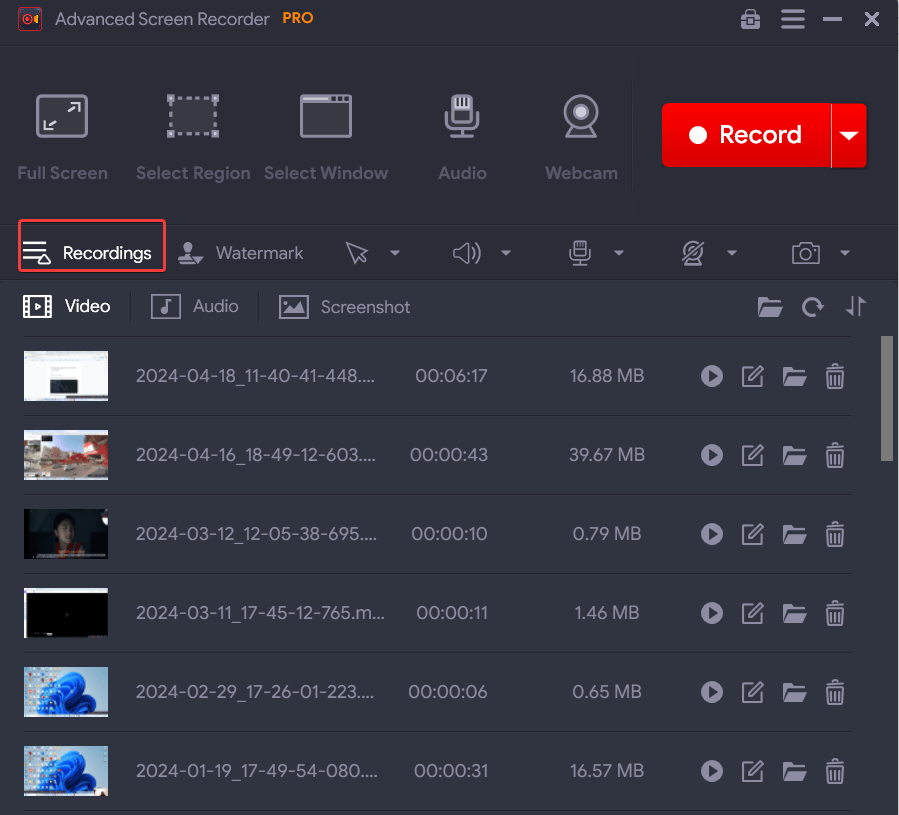Open the microphone selection dropdown

[620, 253]
